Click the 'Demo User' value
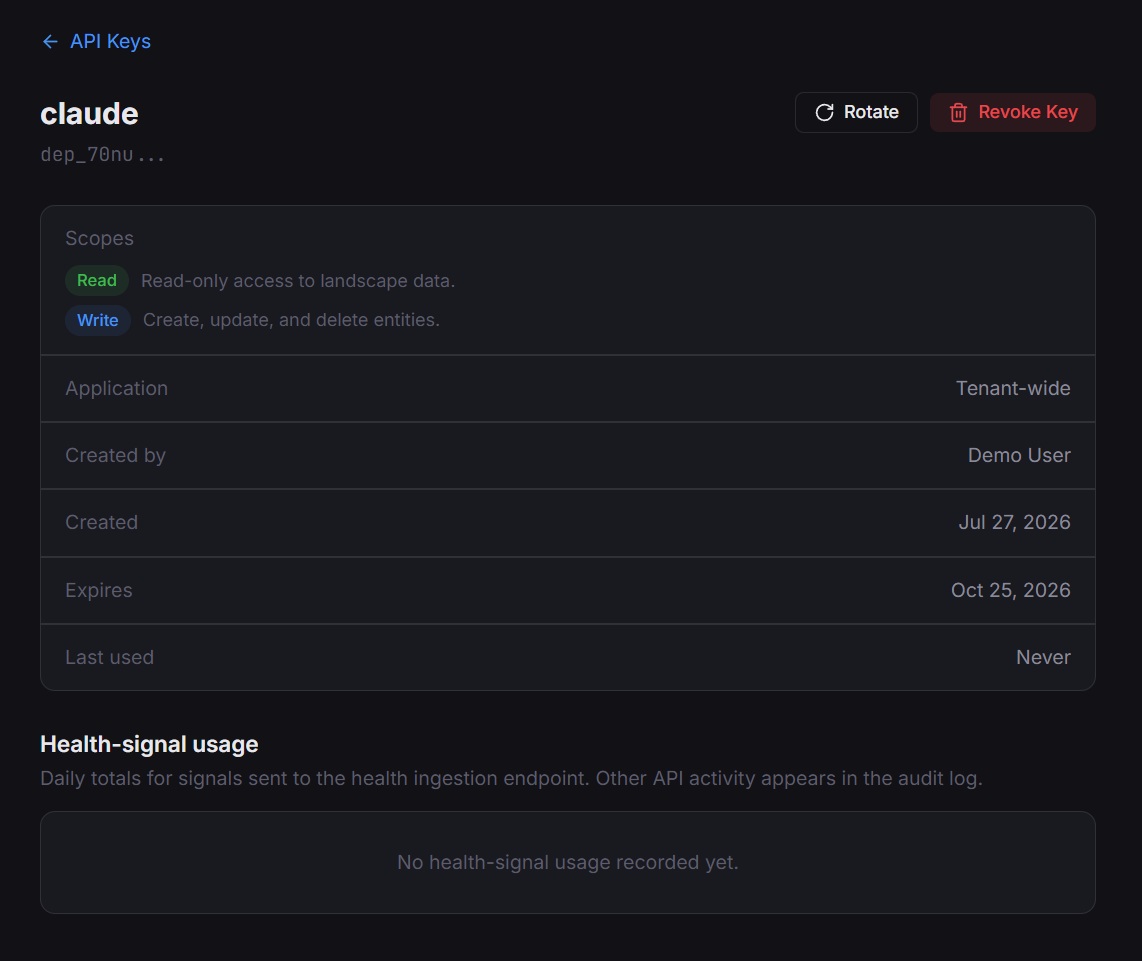Viewport: 1142px width, 961px height. 1019,455
